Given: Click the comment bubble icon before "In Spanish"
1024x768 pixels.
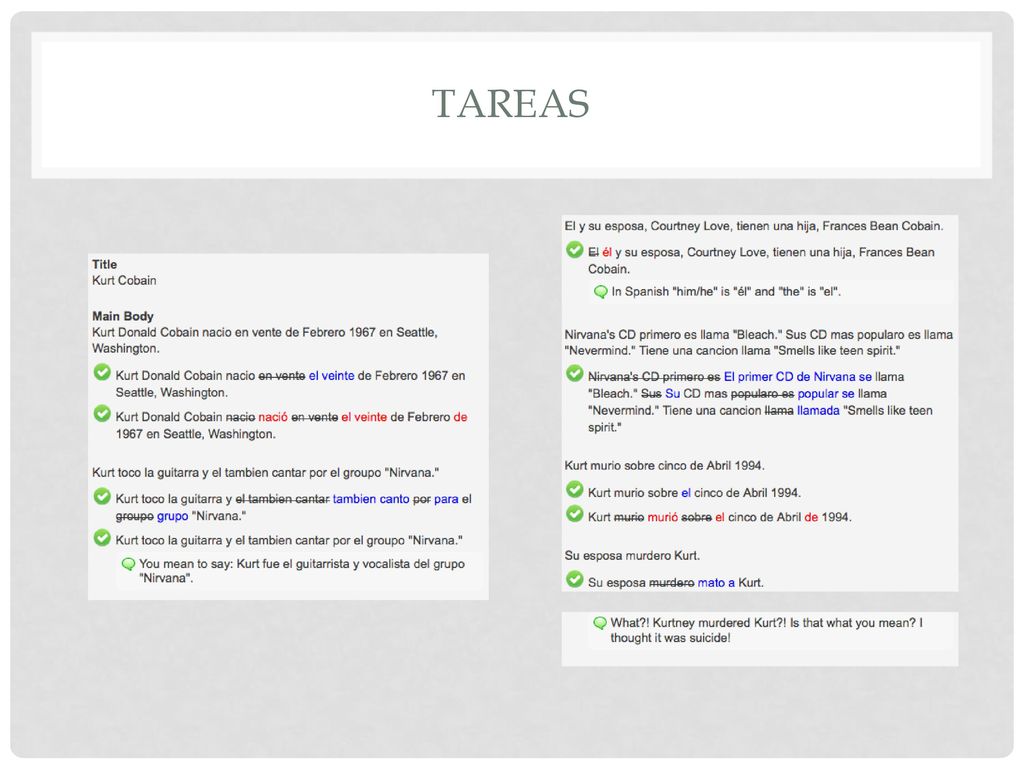Looking at the screenshot, I should point(601,292).
